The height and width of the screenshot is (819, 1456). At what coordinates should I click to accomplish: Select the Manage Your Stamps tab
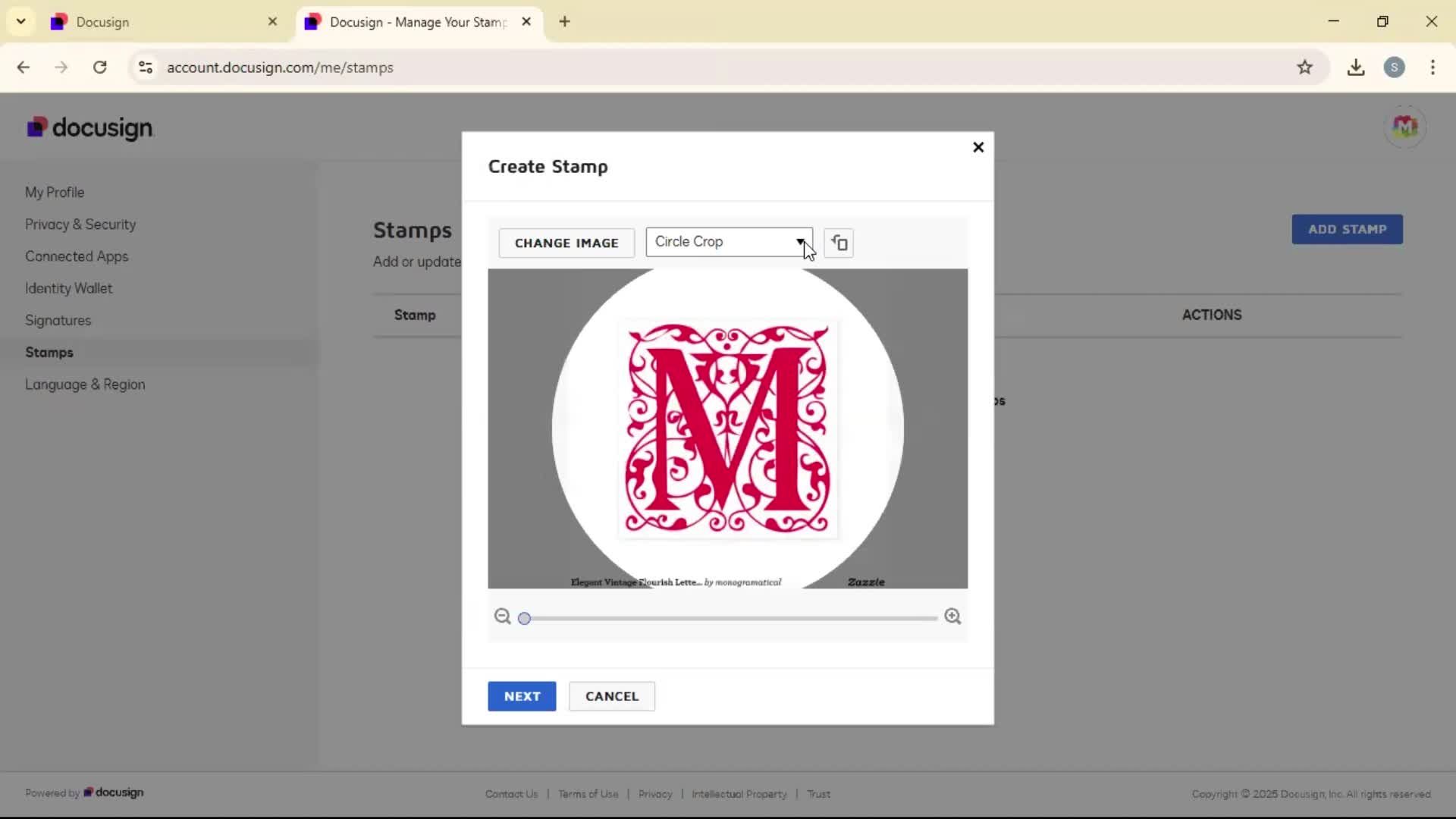[x=417, y=22]
